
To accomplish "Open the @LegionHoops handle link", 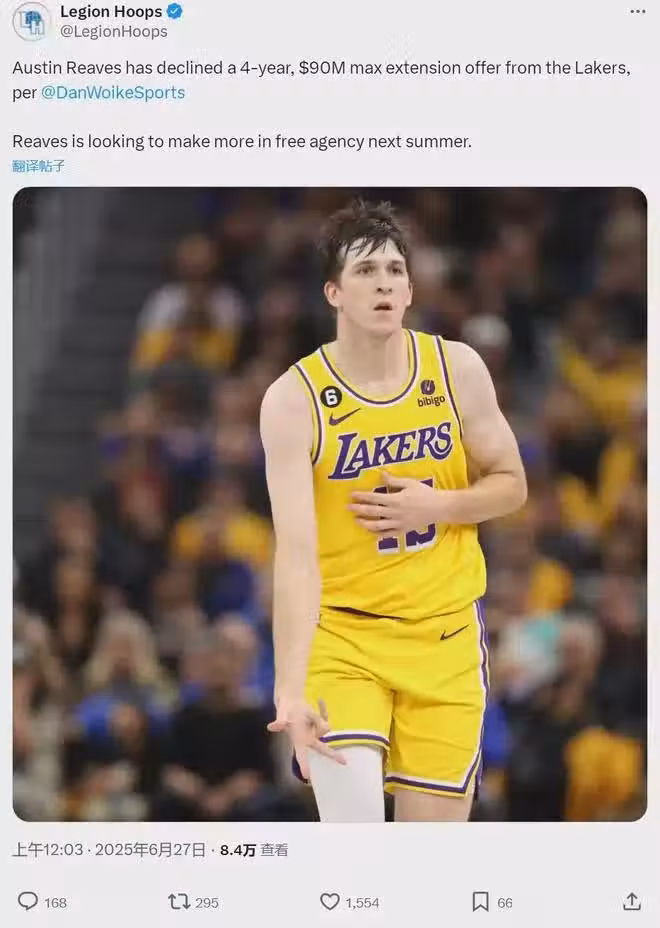I will coord(113,31).
